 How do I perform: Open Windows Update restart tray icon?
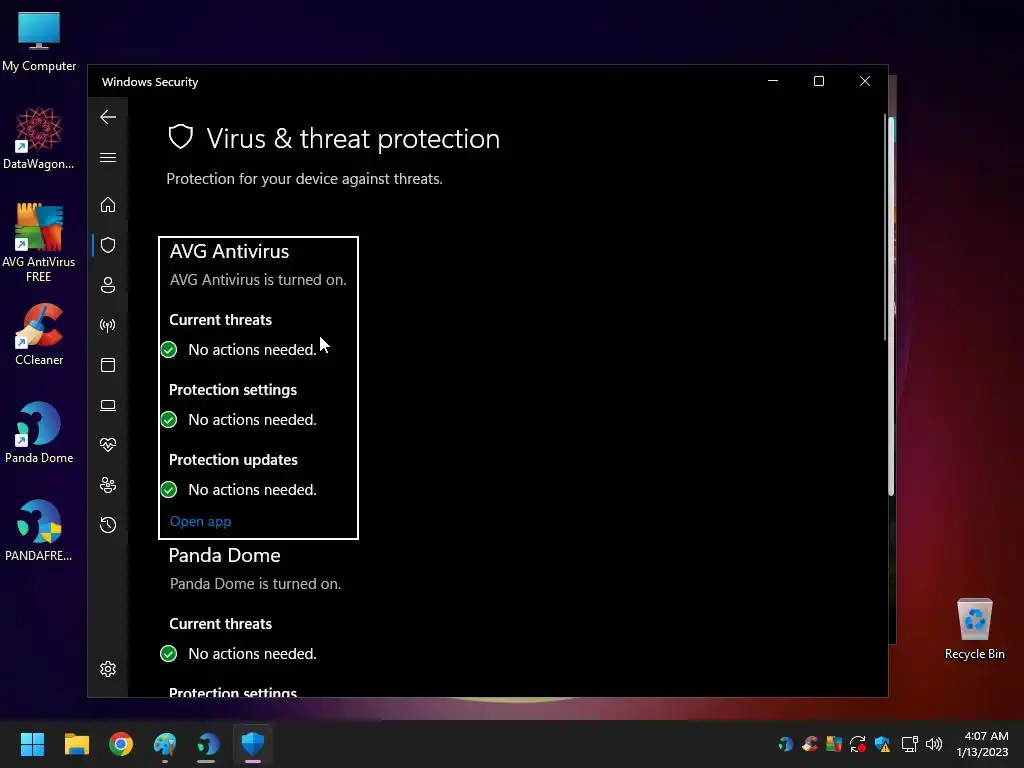pos(857,744)
